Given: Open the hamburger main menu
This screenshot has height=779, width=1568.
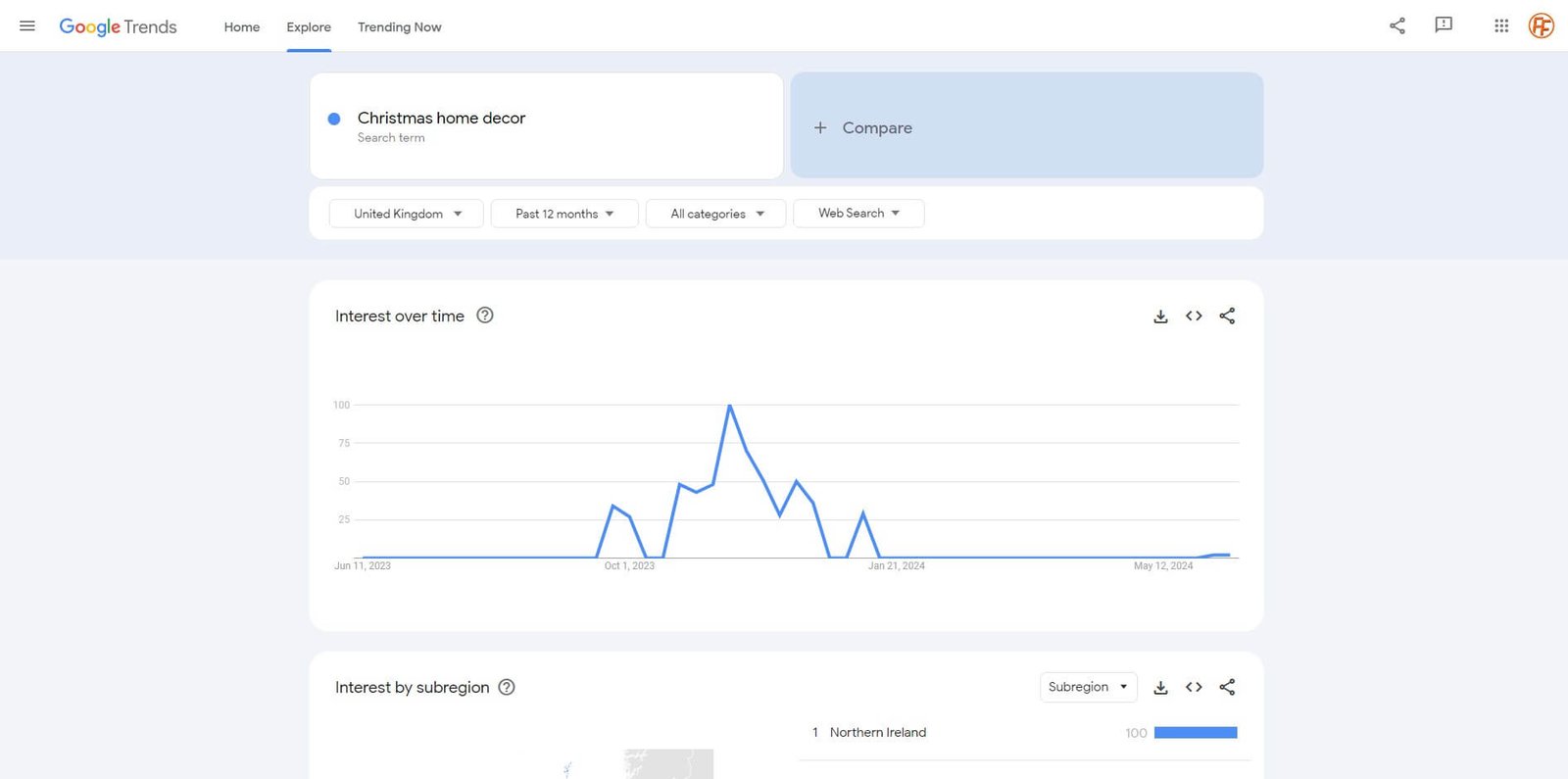Looking at the screenshot, I should coord(27,26).
